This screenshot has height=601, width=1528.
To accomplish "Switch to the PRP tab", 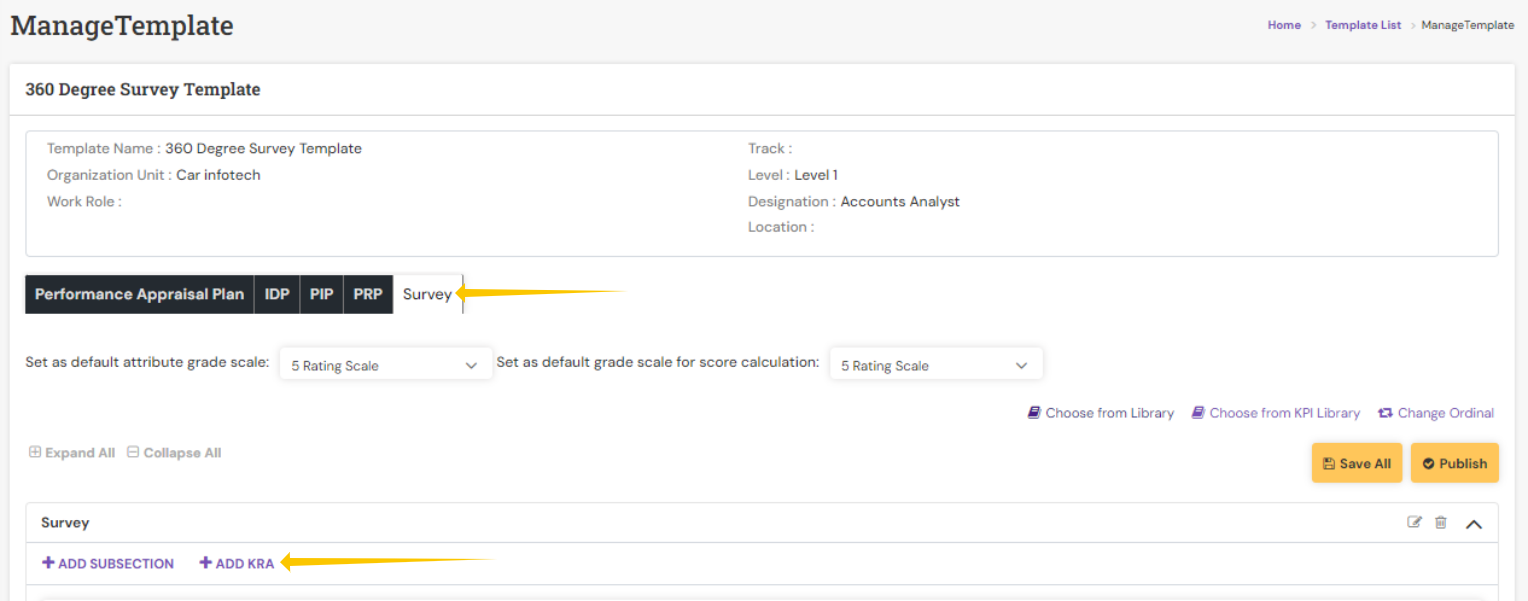I will (368, 294).
